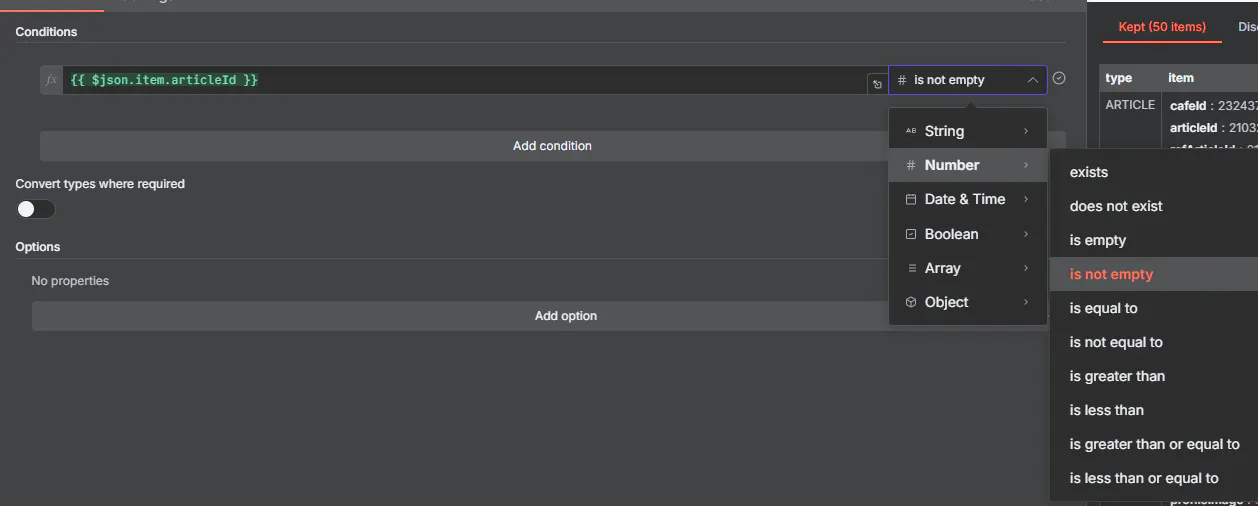Choose 'is equal to' number operator
This screenshot has height=506, width=1258.
[1103, 308]
